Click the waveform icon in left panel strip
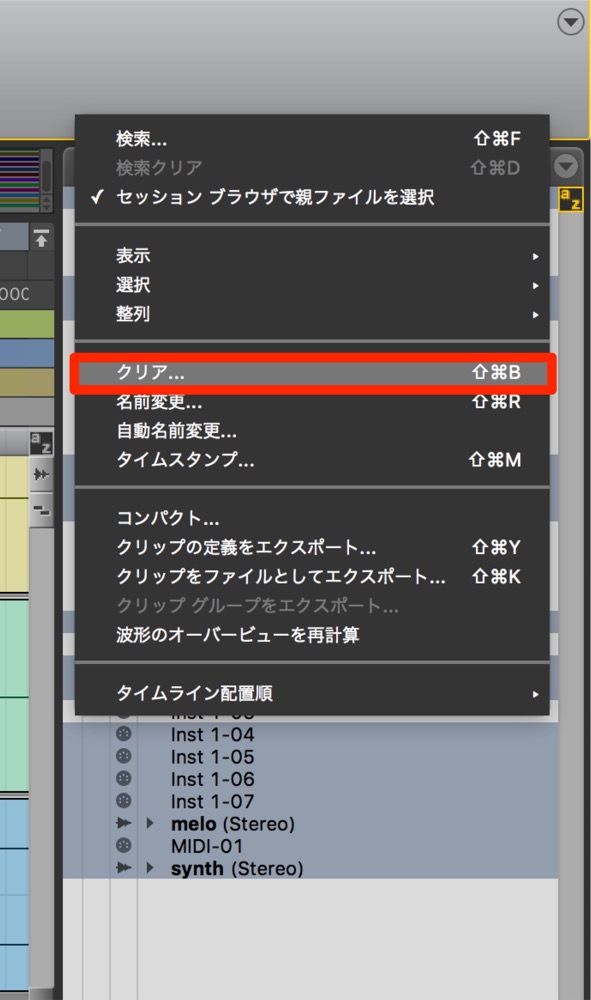 [41, 474]
